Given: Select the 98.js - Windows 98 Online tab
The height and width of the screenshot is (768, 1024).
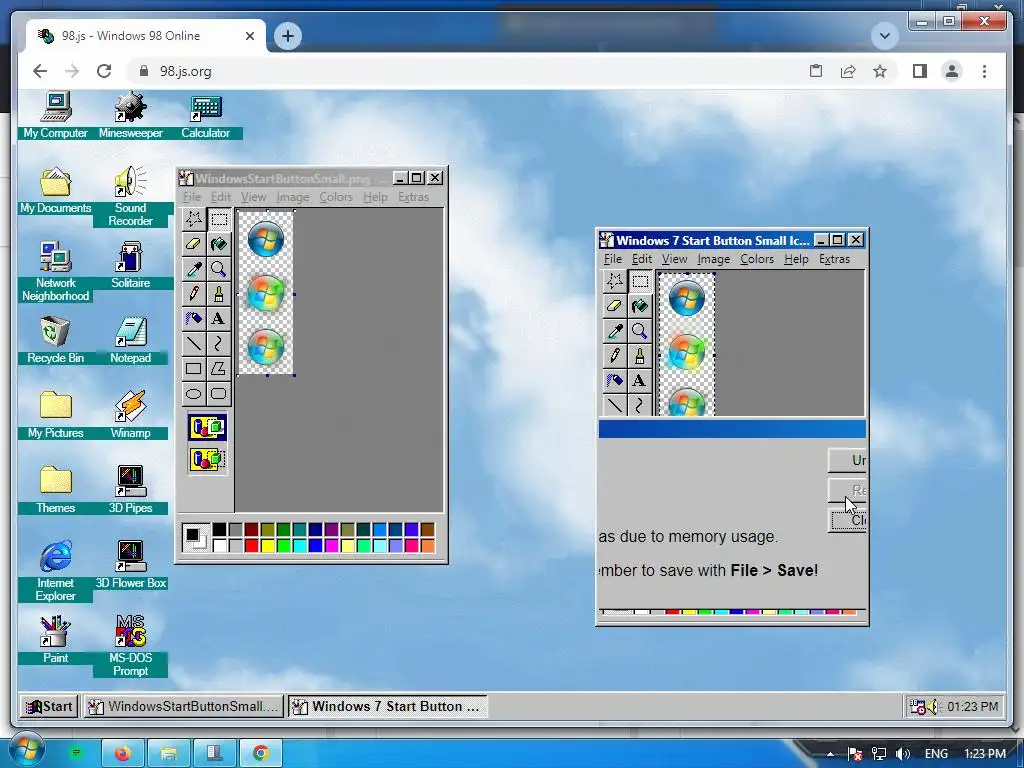Looking at the screenshot, I should click(x=146, y=35).
